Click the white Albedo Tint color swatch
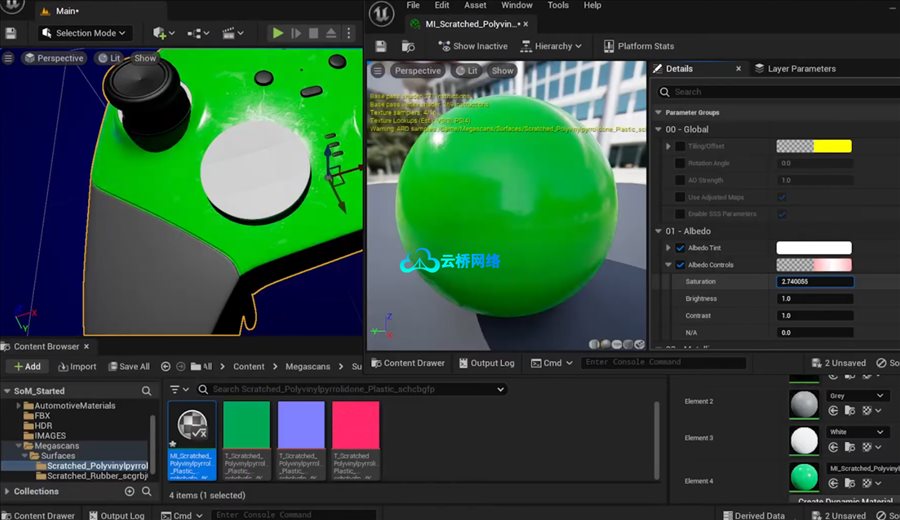Image resolution: width=900 pixels, height=520 pixels. 813,248
